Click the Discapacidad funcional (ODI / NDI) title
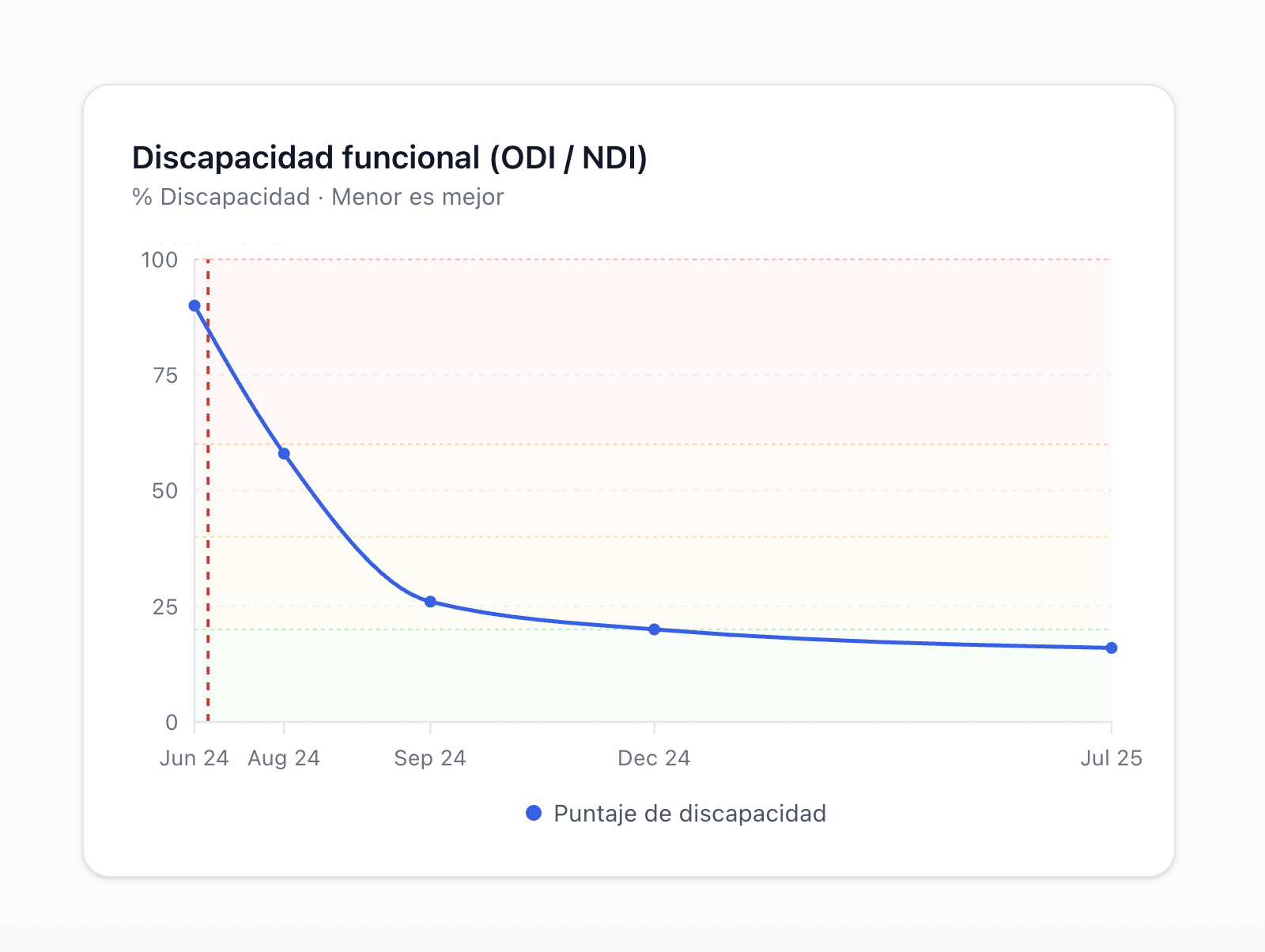This screenshot has height=952, width=1265. pyautogui.click(x=389, y=157)
